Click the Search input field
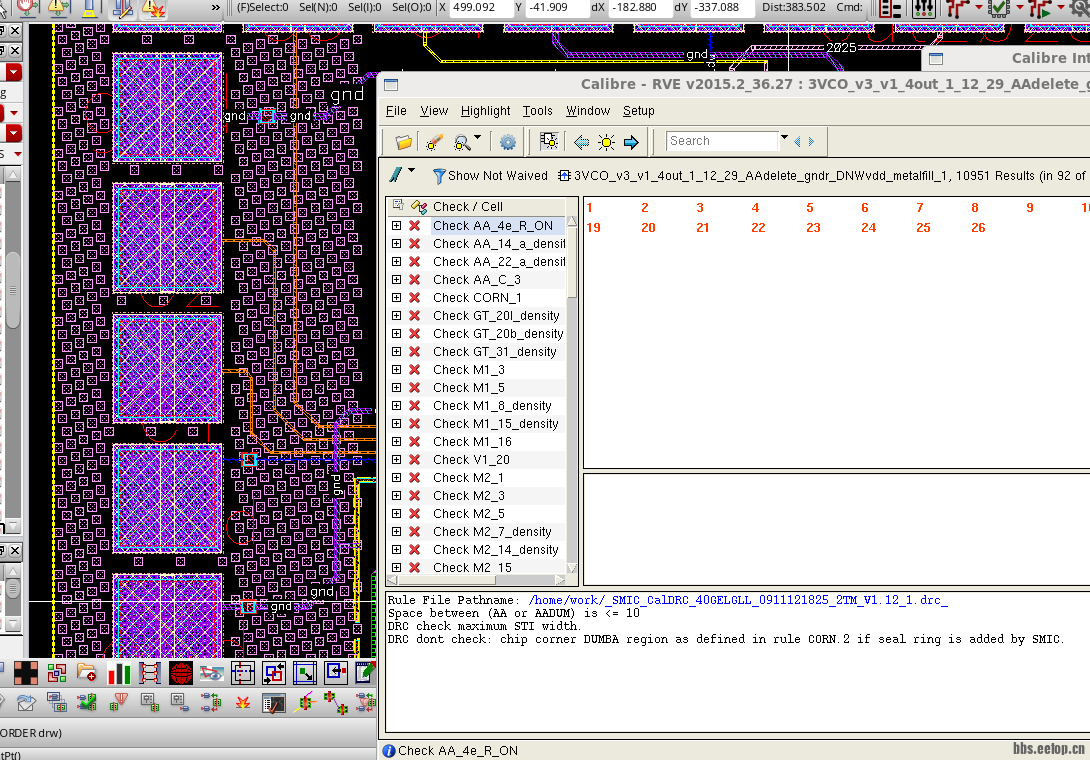1090x760 pixels. [x=722, y=141]
